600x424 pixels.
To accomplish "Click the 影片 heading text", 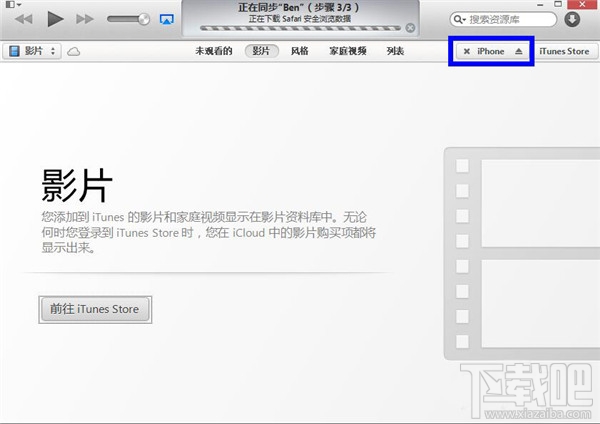I will [77, 186].
